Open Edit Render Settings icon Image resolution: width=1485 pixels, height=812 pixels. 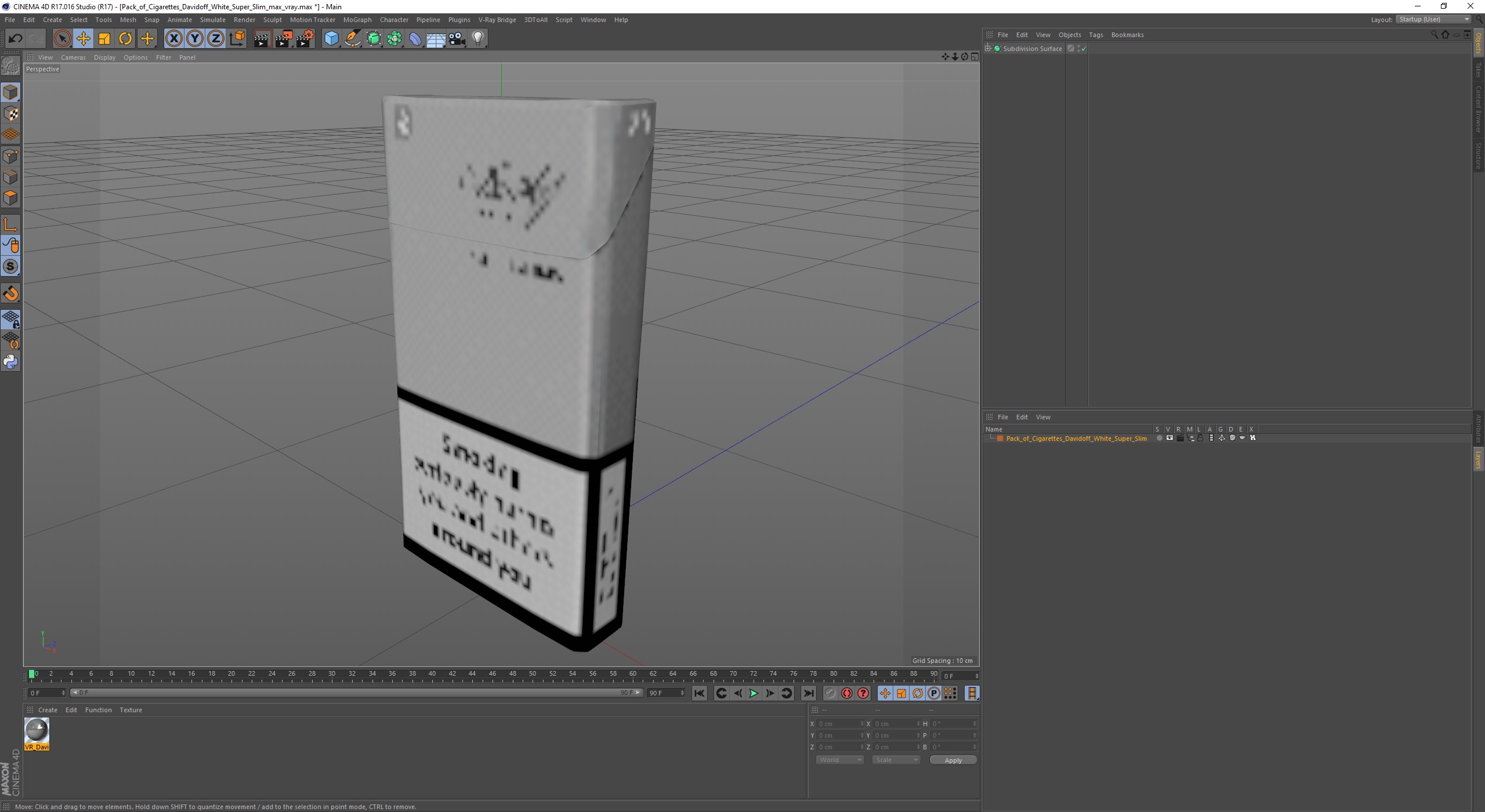(305, 39)
